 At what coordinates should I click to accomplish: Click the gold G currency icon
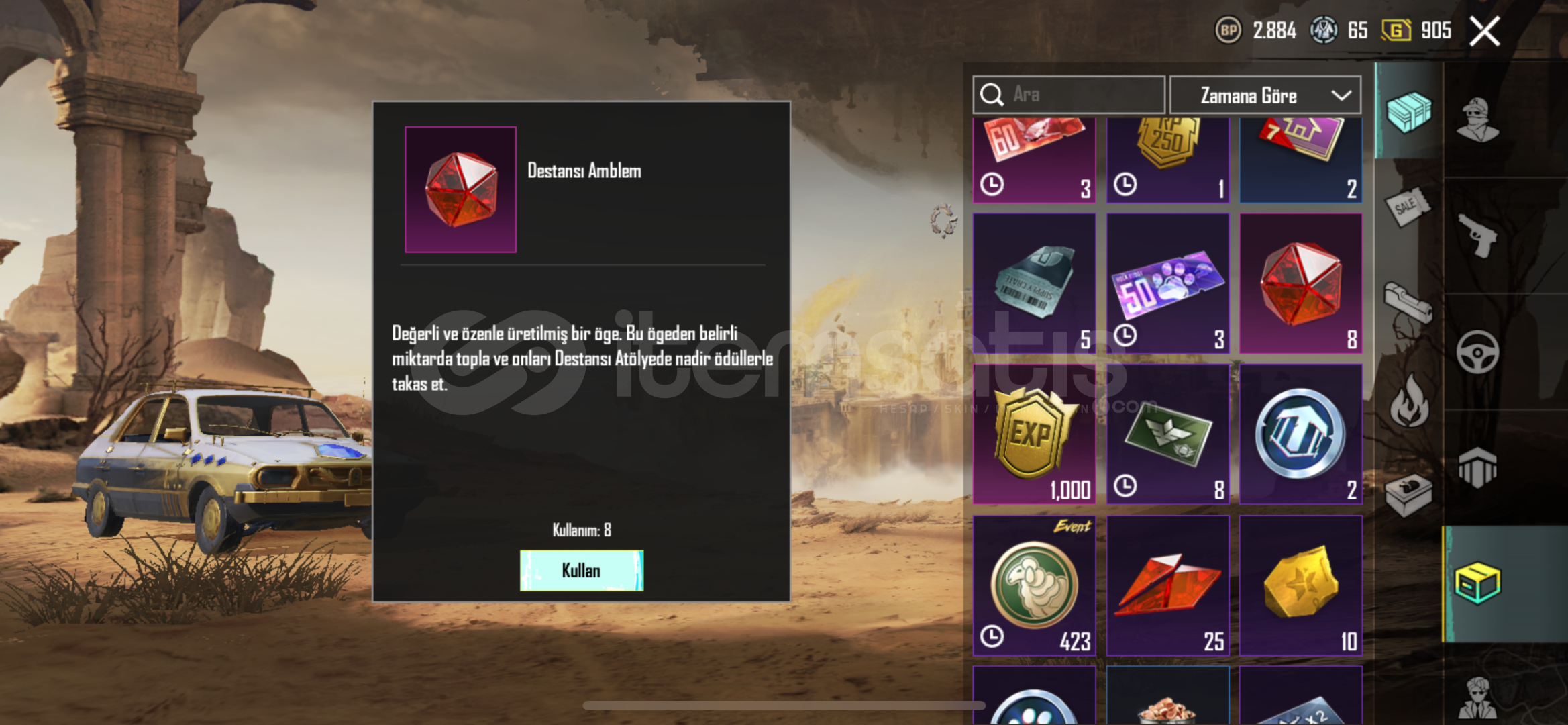1396,30
